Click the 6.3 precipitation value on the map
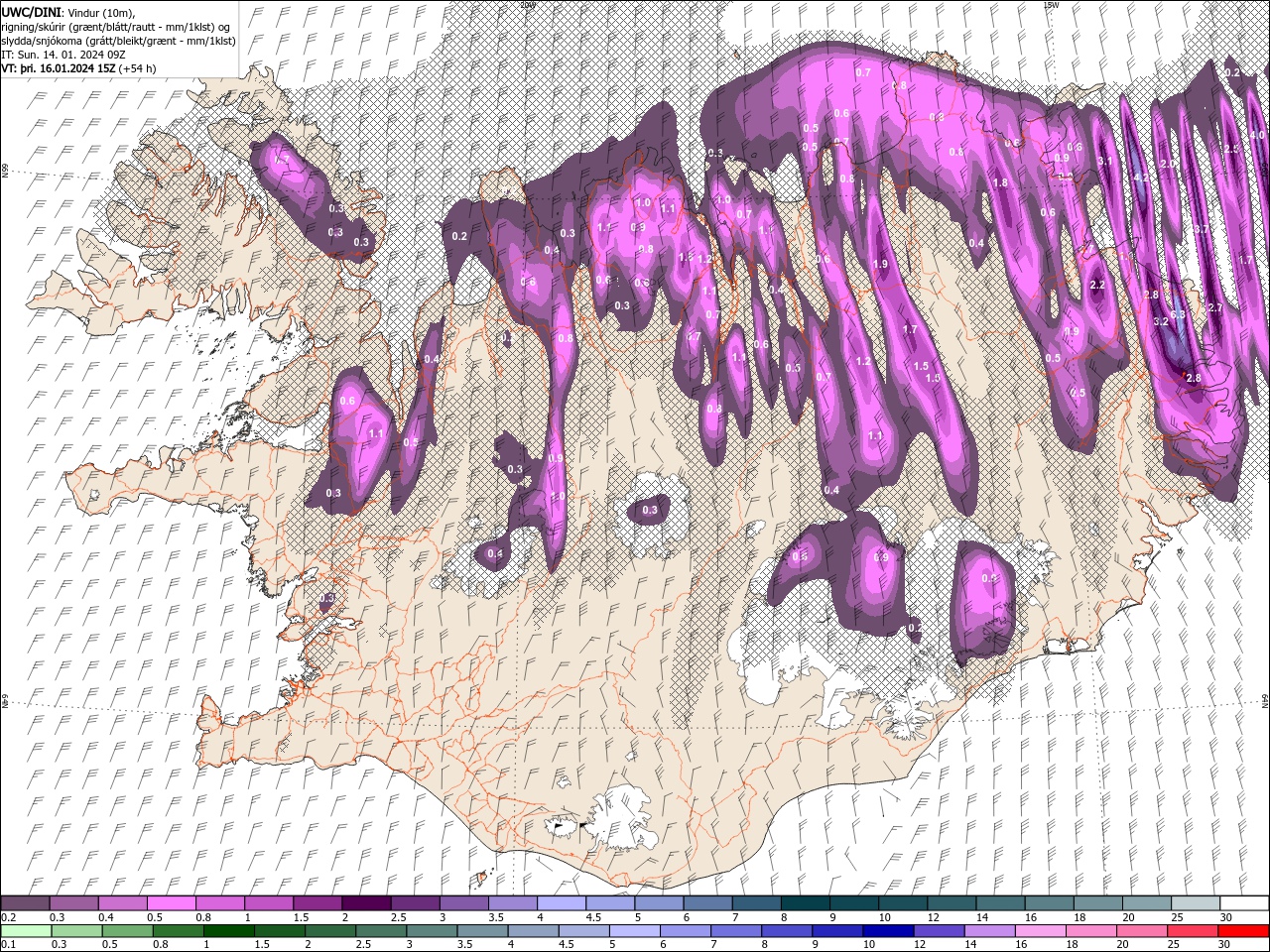 (1178, 314)
